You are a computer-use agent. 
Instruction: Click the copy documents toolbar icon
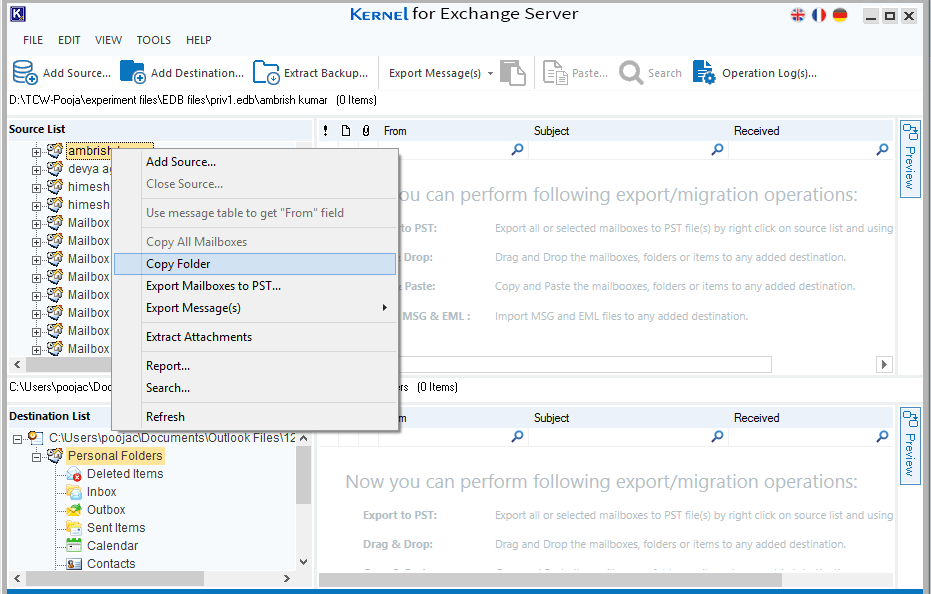513,72
